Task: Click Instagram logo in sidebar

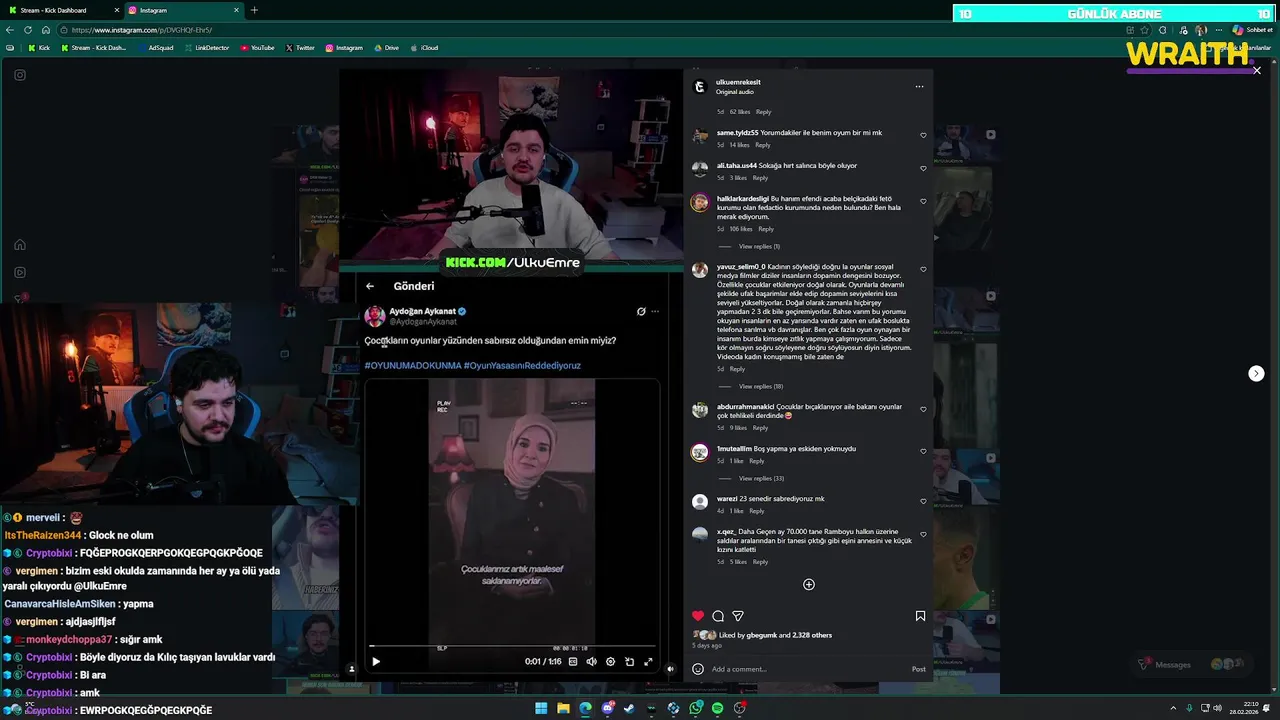Action: click(x=20, y=75)
